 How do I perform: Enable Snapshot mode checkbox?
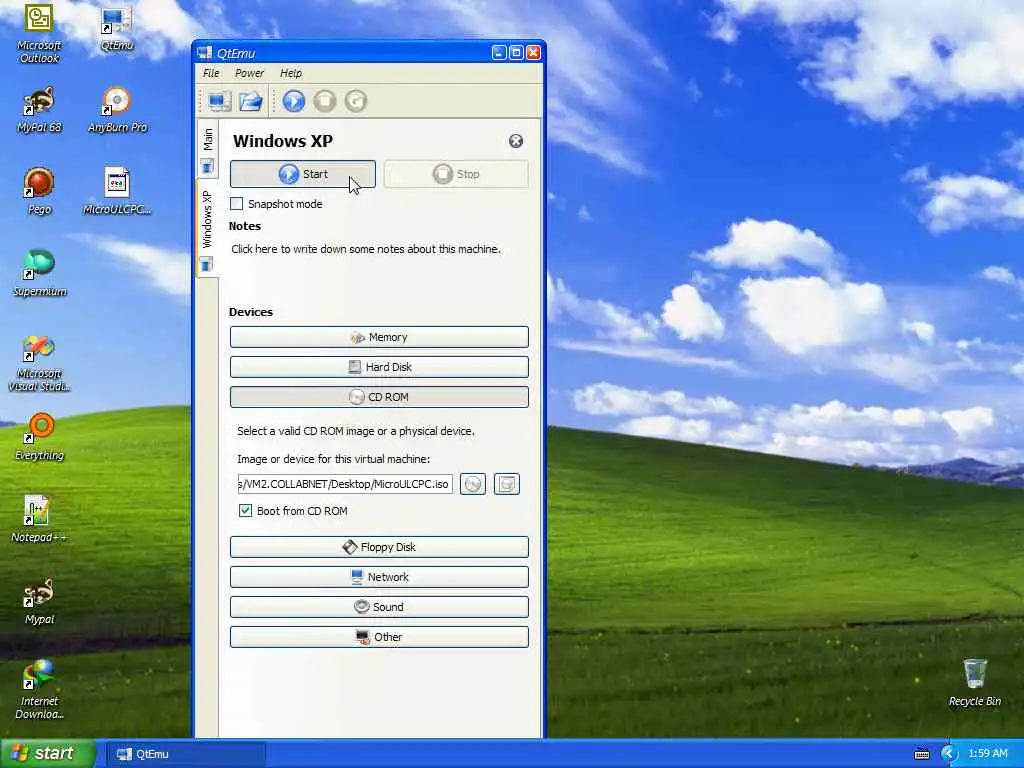pos(236,204)
